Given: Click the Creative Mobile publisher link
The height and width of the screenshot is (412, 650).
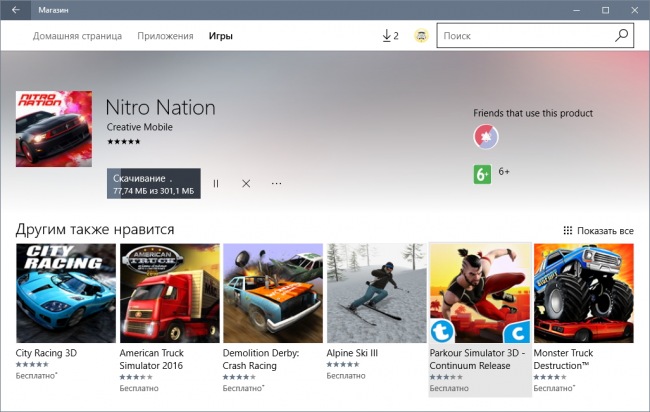Looking at the screenshot, I should [140, 127].
